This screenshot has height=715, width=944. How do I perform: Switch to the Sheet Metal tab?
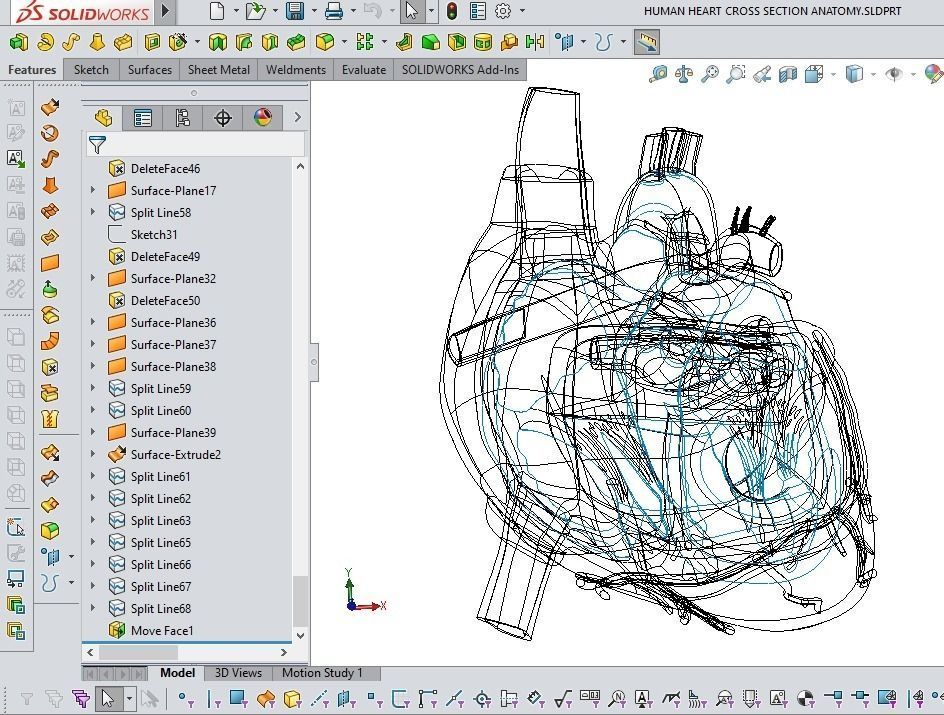[x=219, y=70]
